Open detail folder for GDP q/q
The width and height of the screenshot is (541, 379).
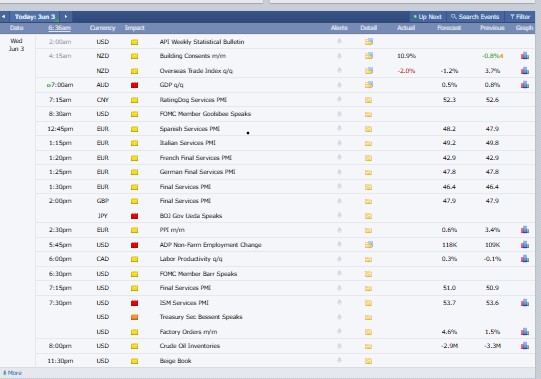(368, 85)
